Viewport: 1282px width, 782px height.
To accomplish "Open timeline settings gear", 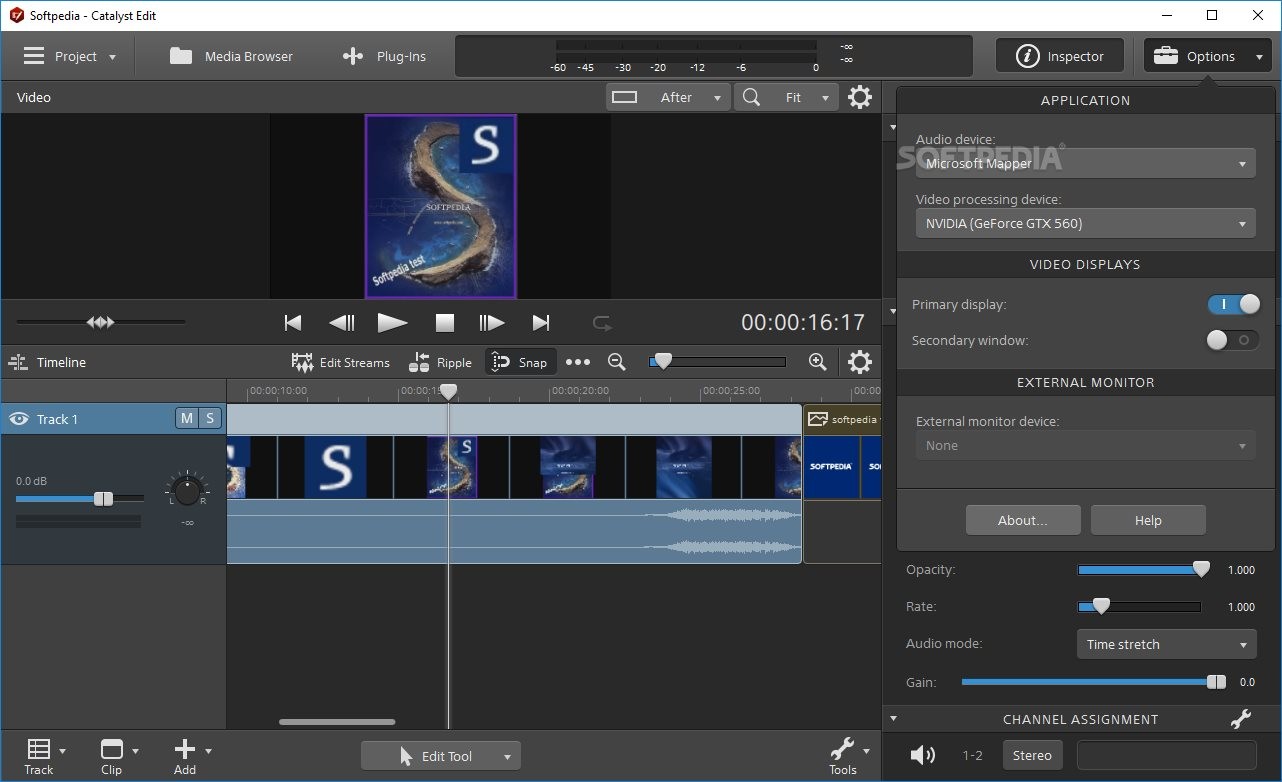I will (x=860, y=362).
